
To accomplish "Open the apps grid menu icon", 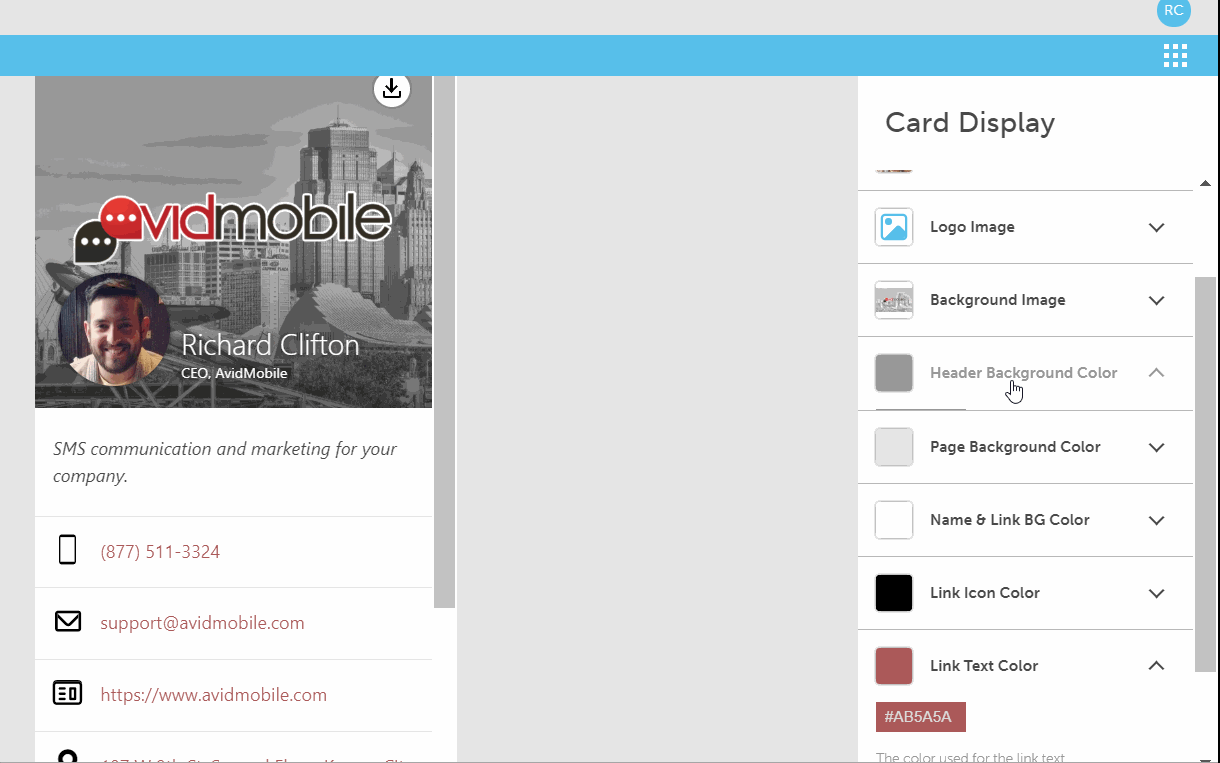I will (1175, 56).
